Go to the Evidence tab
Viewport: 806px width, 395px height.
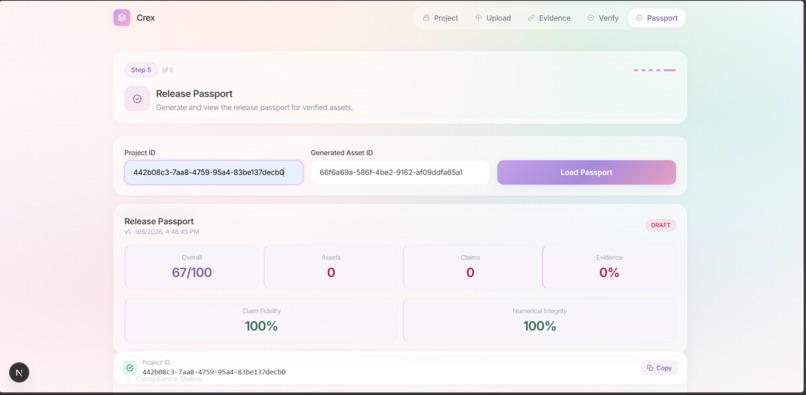(x=549, y=18)
